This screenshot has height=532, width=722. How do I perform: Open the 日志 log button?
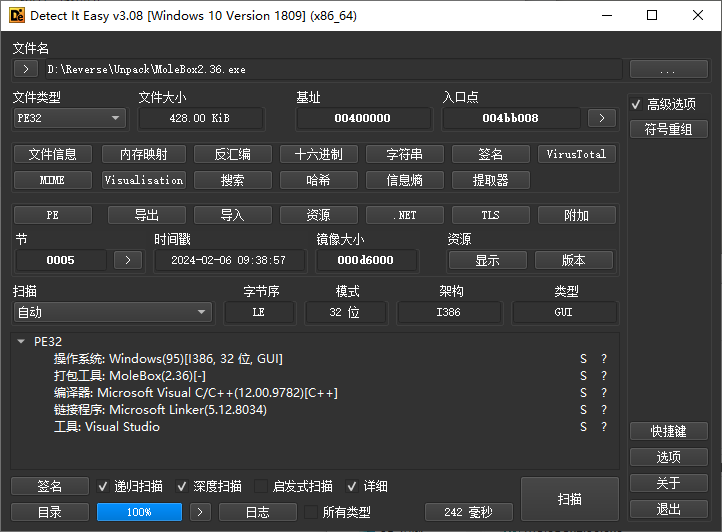tap(258, 512)
